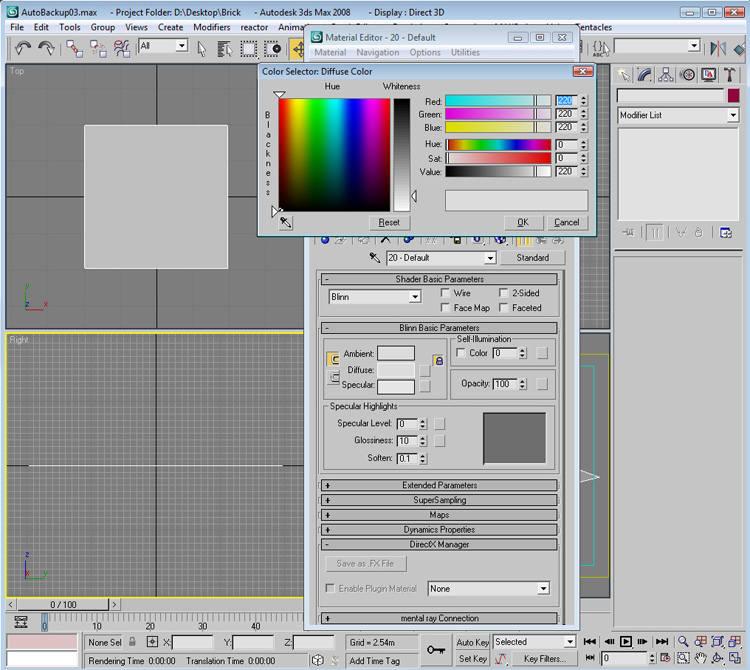Open the Modifiers menu
Viewport: 750px width, 670px height.
211,27
